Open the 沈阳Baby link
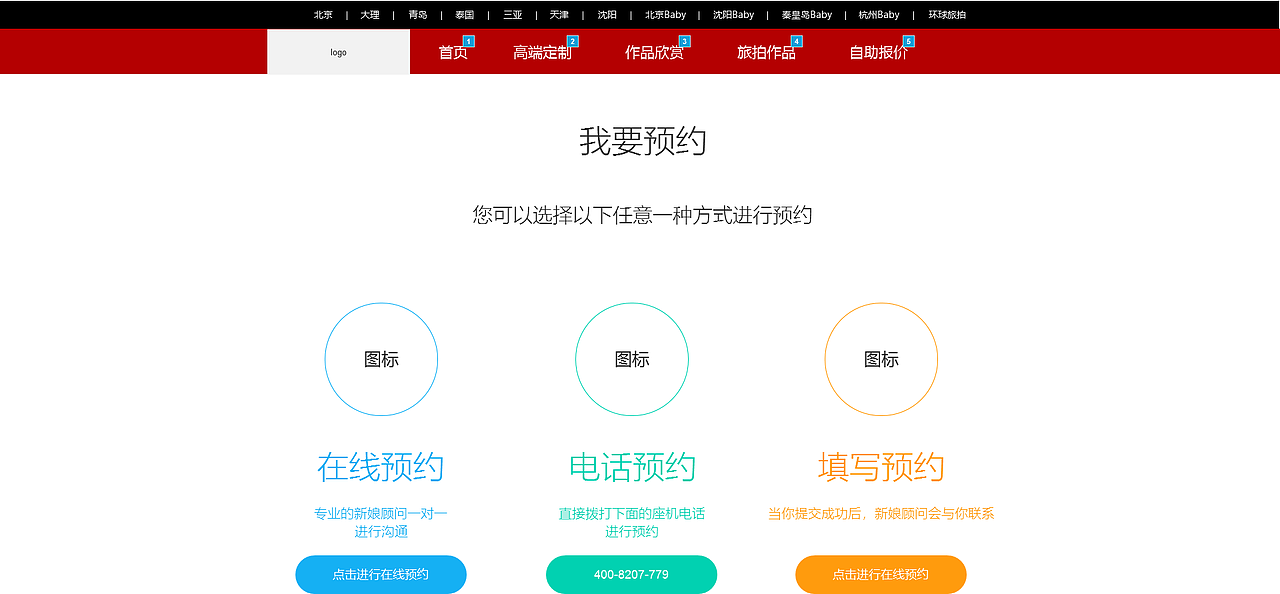This screenshot has width=1280, height=594. (x=734, y=14)
